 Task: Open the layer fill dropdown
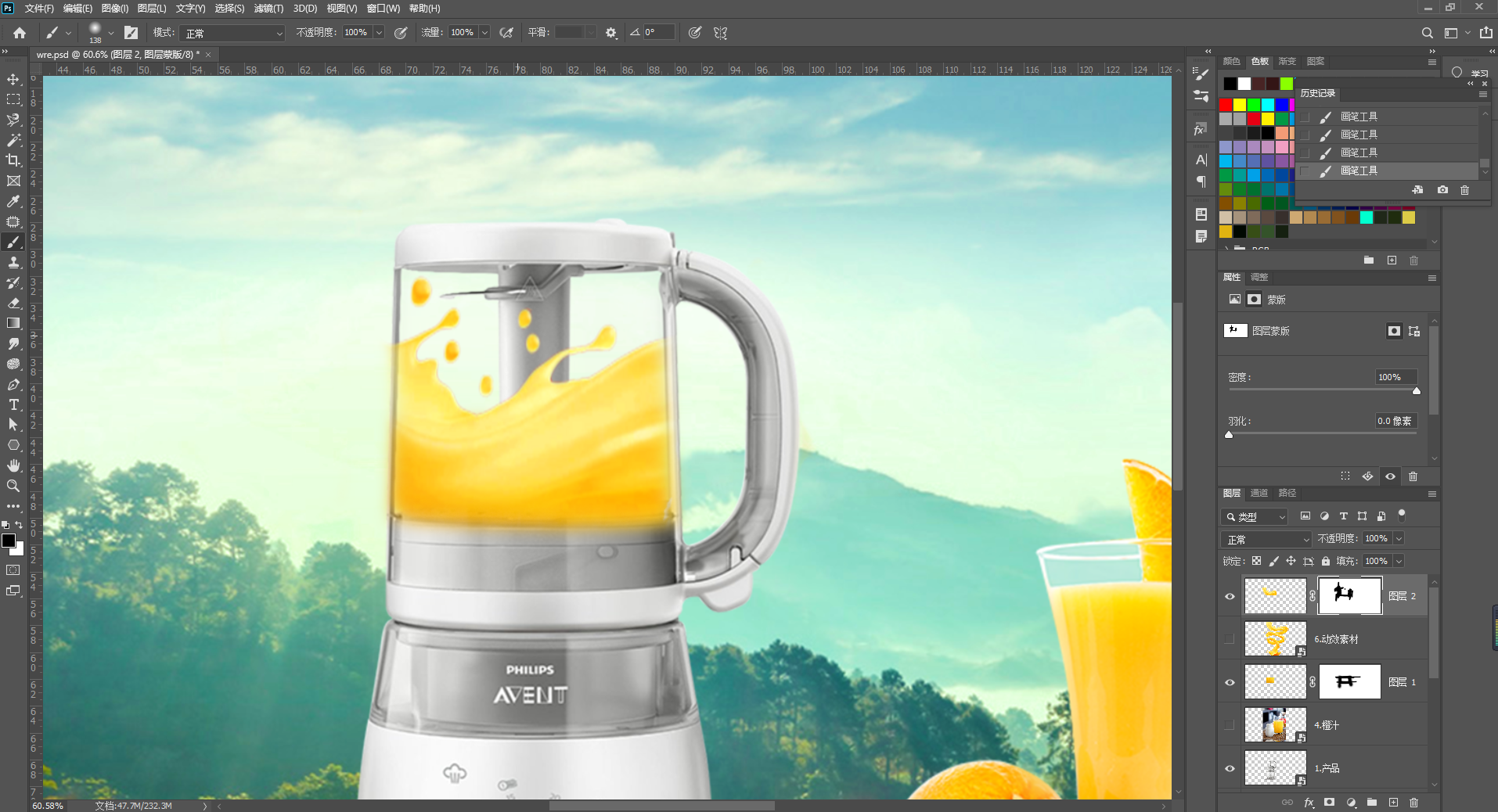coord(1399,561)
